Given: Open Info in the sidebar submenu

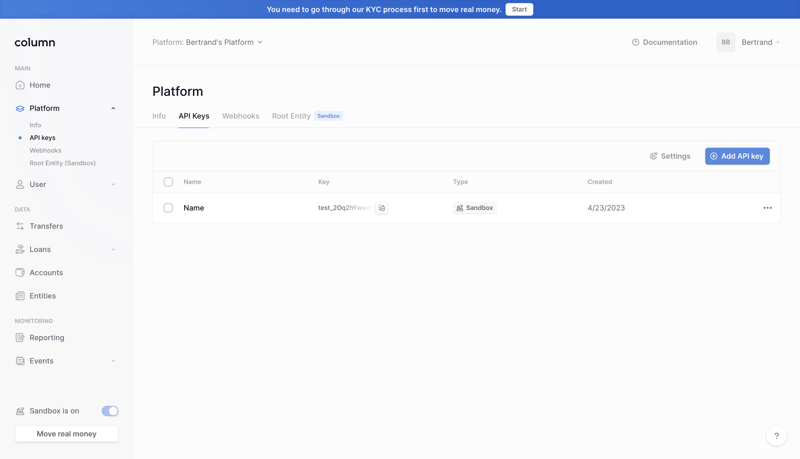Looking at the screenshot, I should (35, 125).
